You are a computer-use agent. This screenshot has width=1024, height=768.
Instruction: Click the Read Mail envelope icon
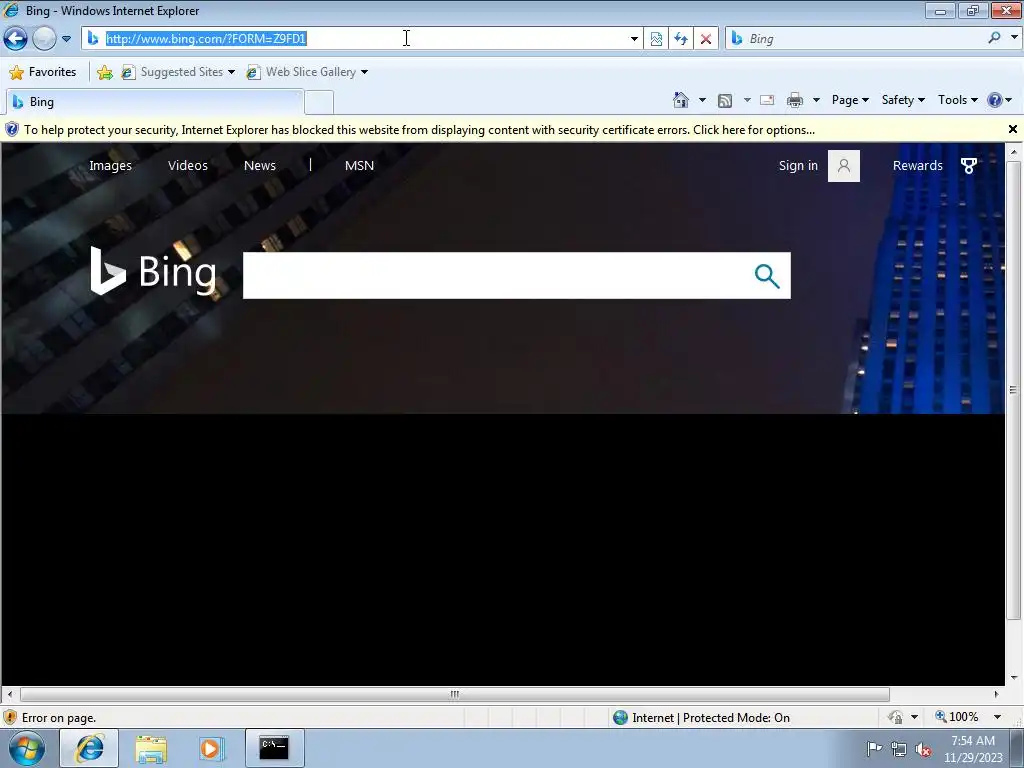click(x=767, y=100)
